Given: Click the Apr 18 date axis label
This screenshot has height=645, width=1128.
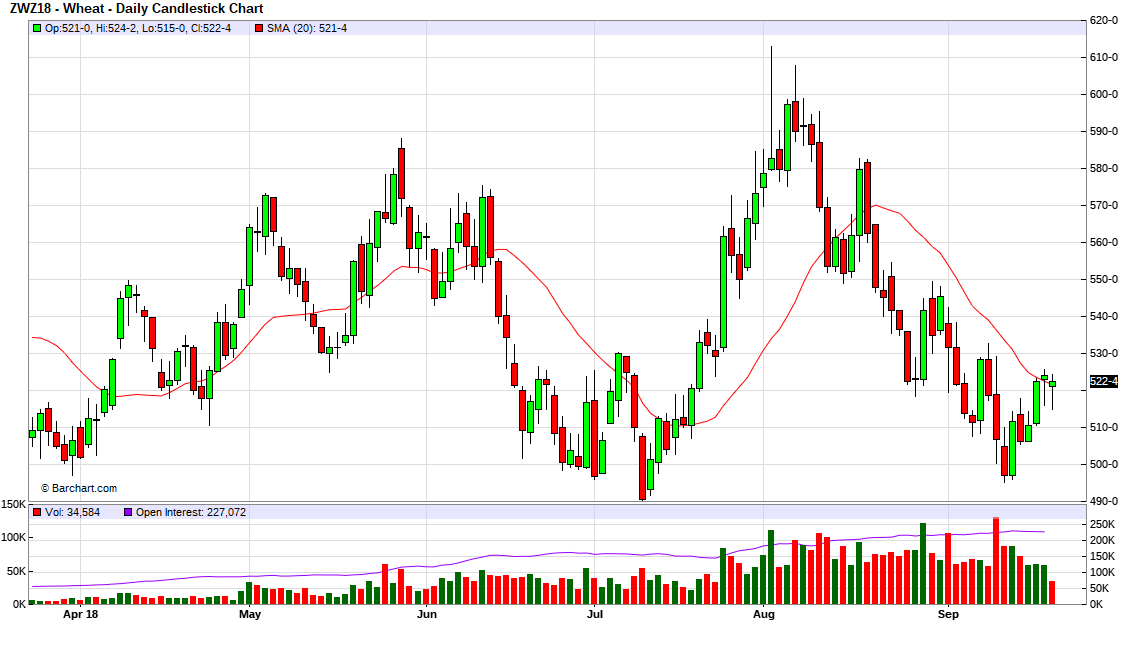Looking at the screenshot, I should (x=80, y=614).
